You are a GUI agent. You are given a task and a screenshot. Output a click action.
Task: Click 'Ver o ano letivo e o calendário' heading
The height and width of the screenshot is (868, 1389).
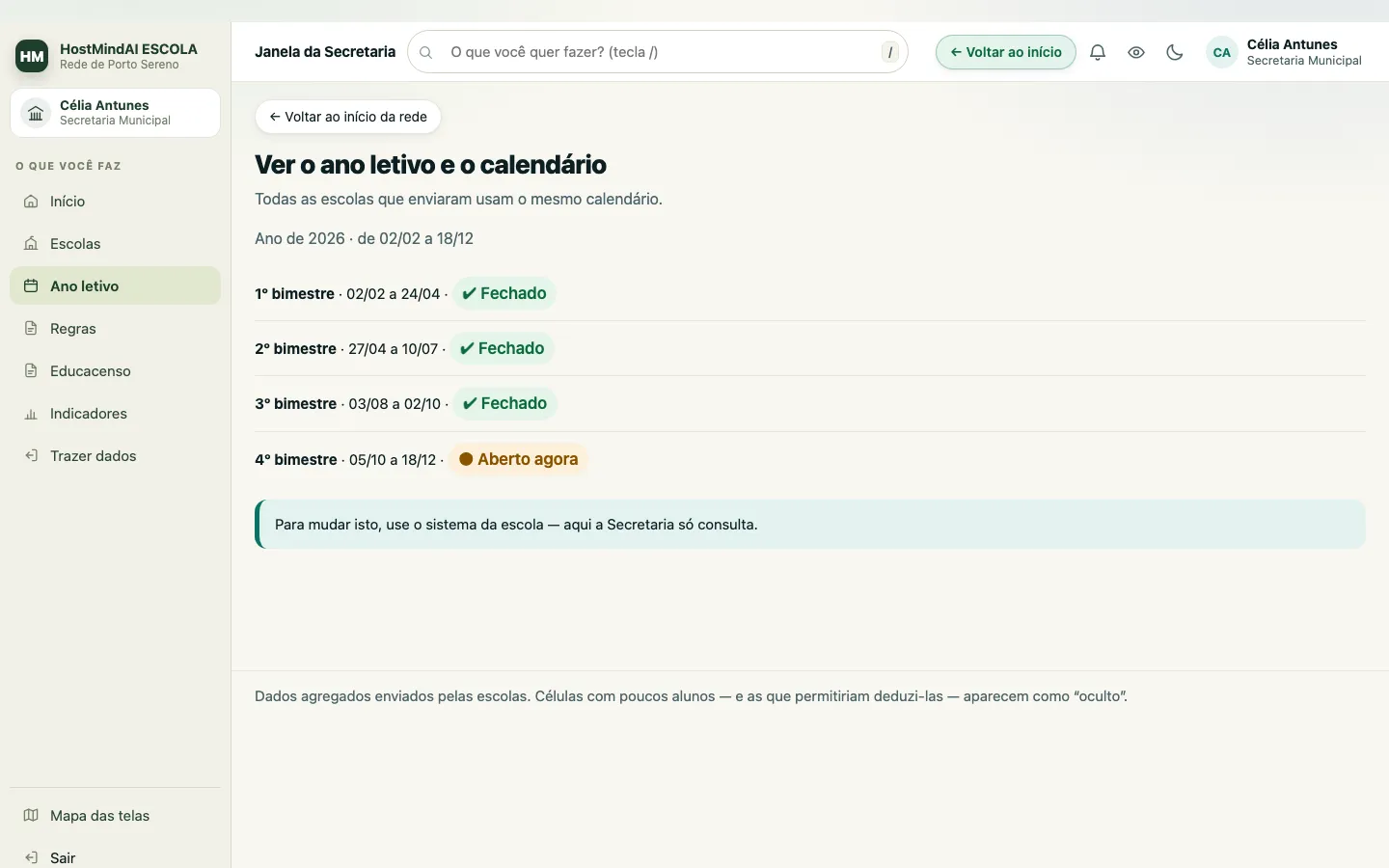click(x=430, y=165)
